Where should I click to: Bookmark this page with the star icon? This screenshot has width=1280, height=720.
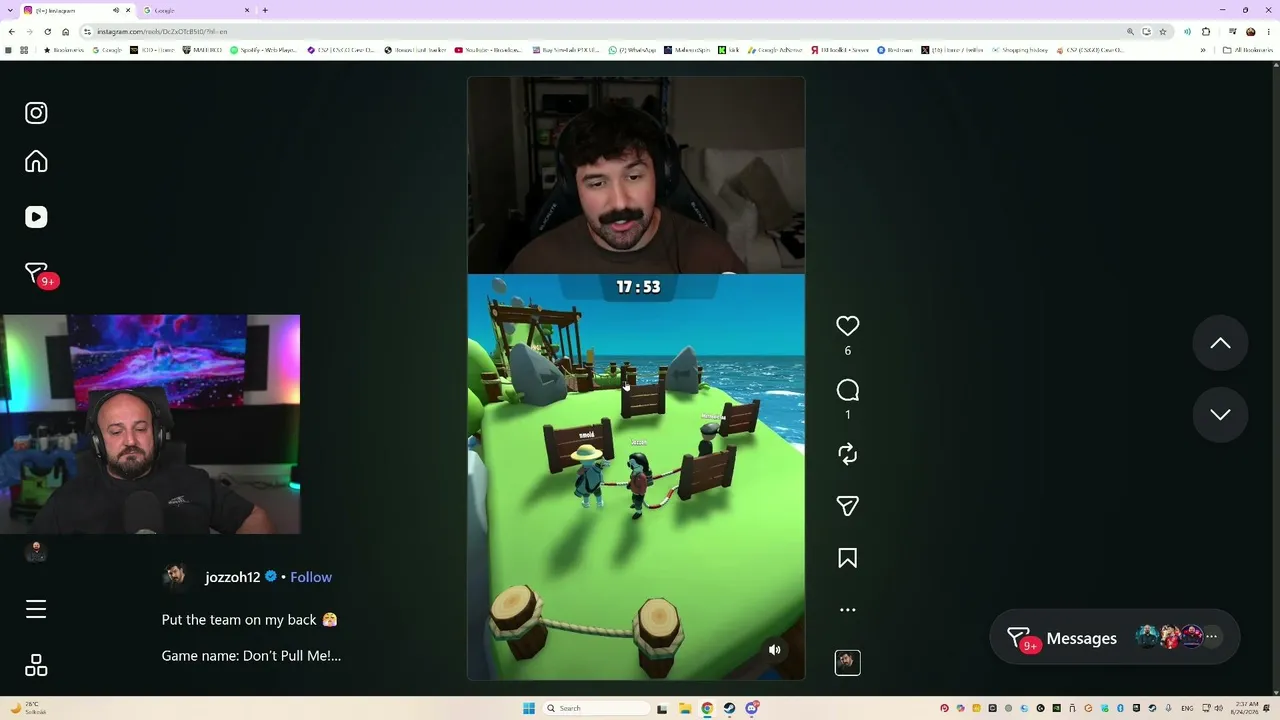[x=1162, y=31]
